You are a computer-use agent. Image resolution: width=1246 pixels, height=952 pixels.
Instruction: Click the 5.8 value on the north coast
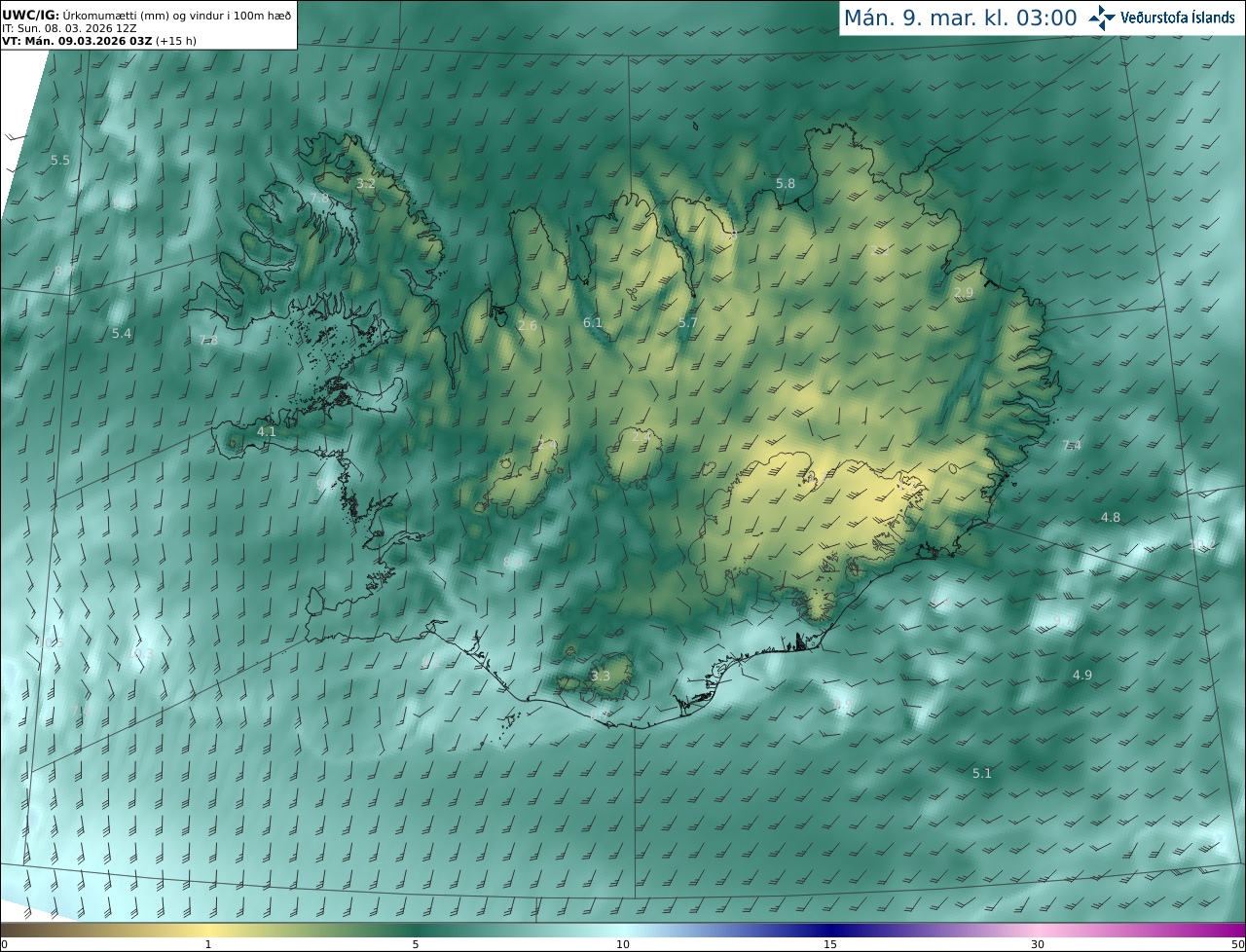[786, 183]
